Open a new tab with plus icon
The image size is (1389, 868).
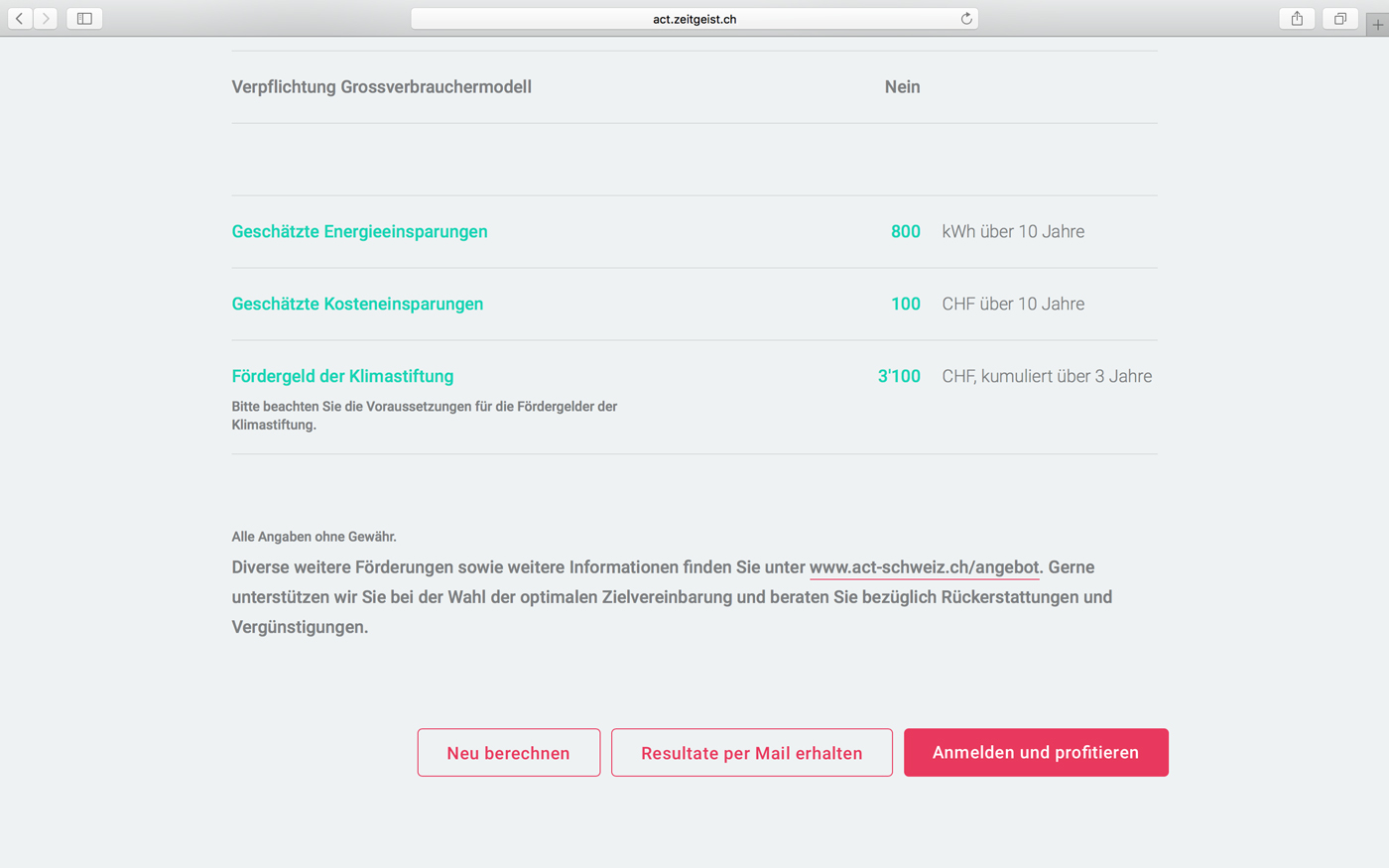pyautogui.click(x=1377, y=25)
